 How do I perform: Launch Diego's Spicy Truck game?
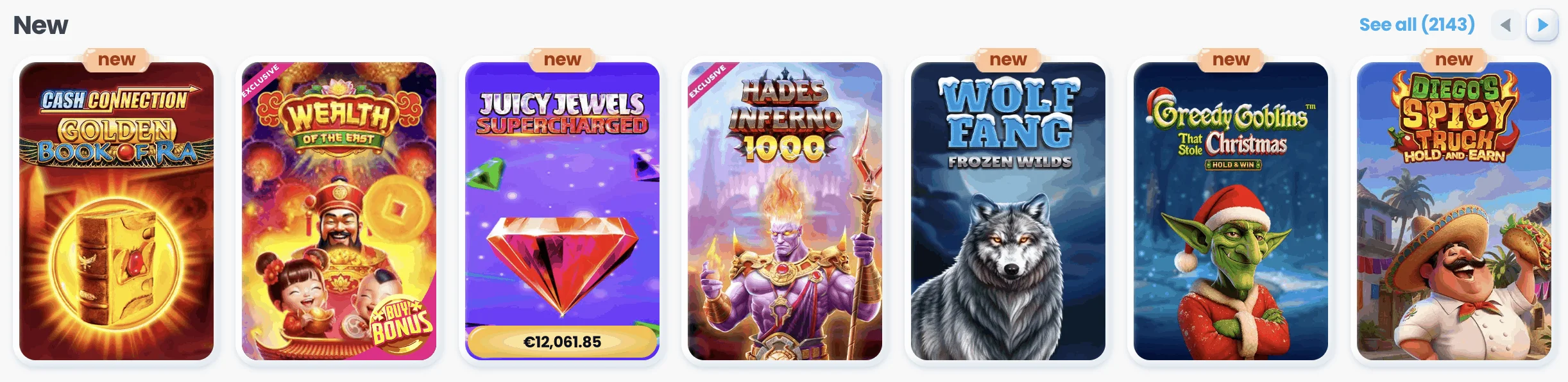1454,211
